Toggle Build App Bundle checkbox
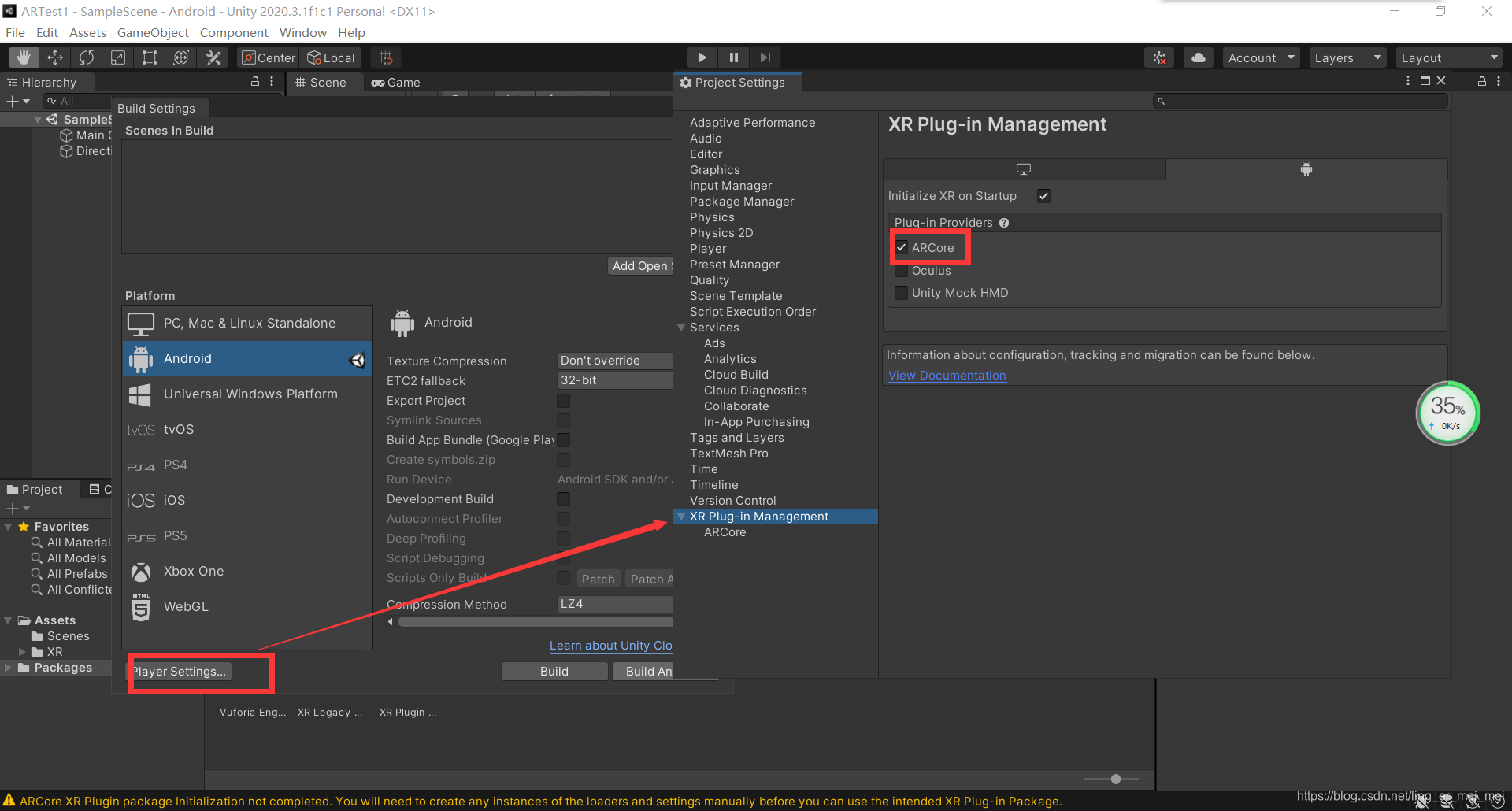Image resolution: width=1512 pixels, height=811 pixels. (x=563, y=440)
